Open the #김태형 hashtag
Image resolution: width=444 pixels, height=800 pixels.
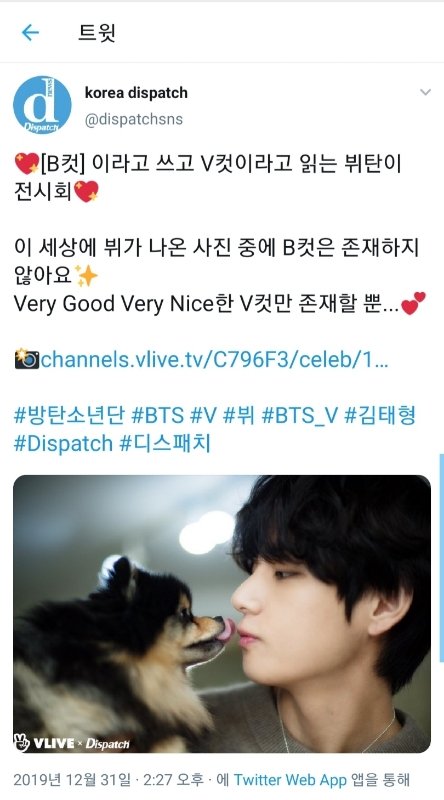[380, 415]
